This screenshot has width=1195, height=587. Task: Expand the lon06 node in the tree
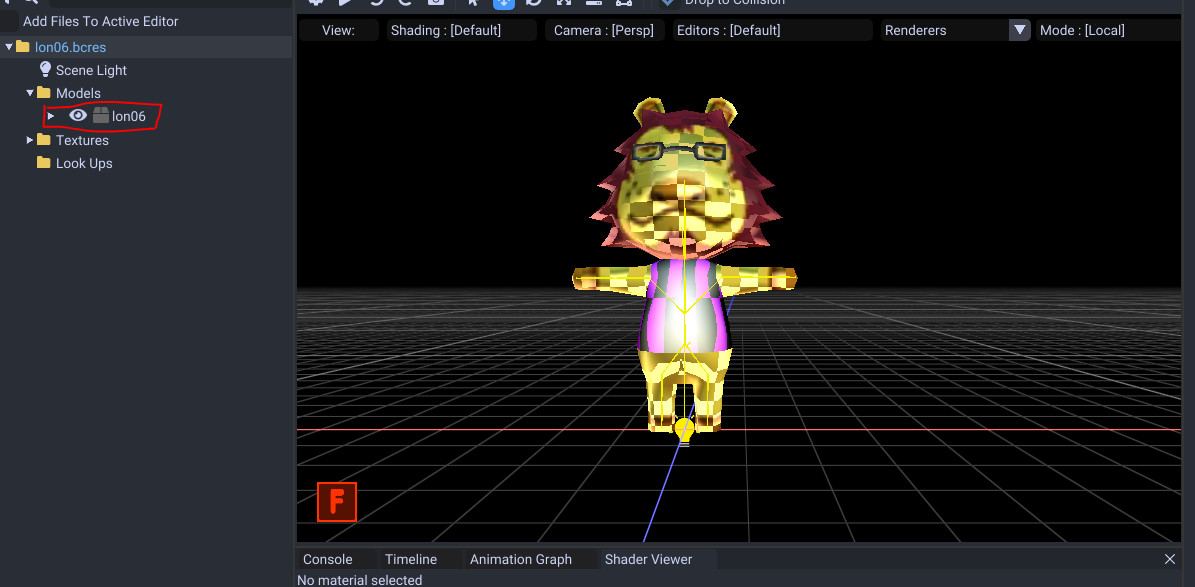click(50, 116)
